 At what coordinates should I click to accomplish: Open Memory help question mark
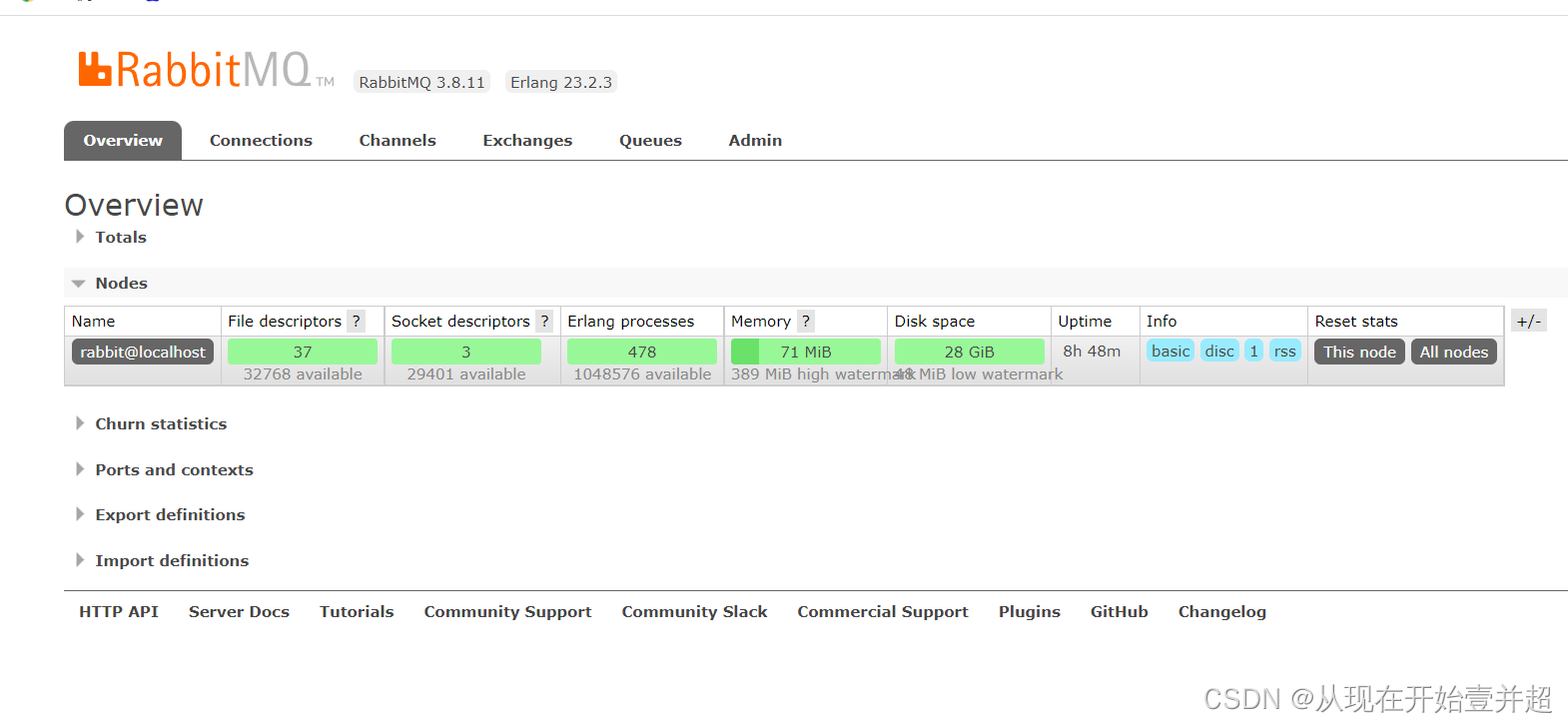pos(806,321)
